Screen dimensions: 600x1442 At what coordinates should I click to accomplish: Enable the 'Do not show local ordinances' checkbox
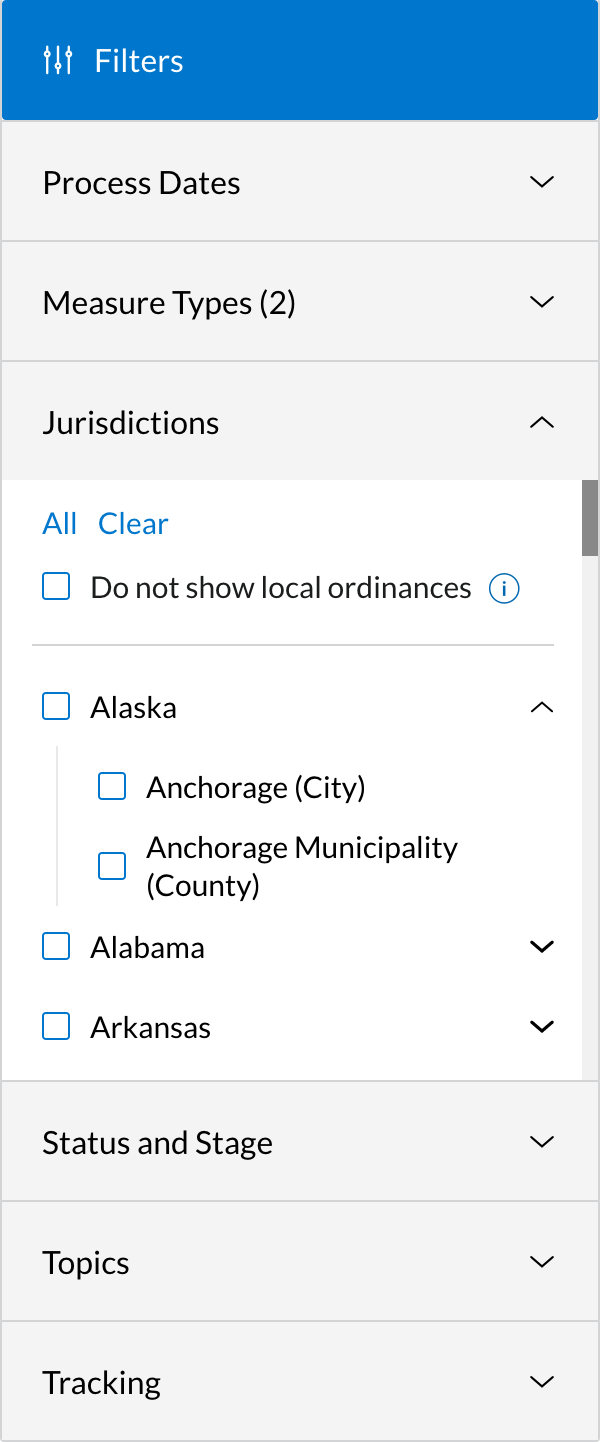[x=56, y=587]
